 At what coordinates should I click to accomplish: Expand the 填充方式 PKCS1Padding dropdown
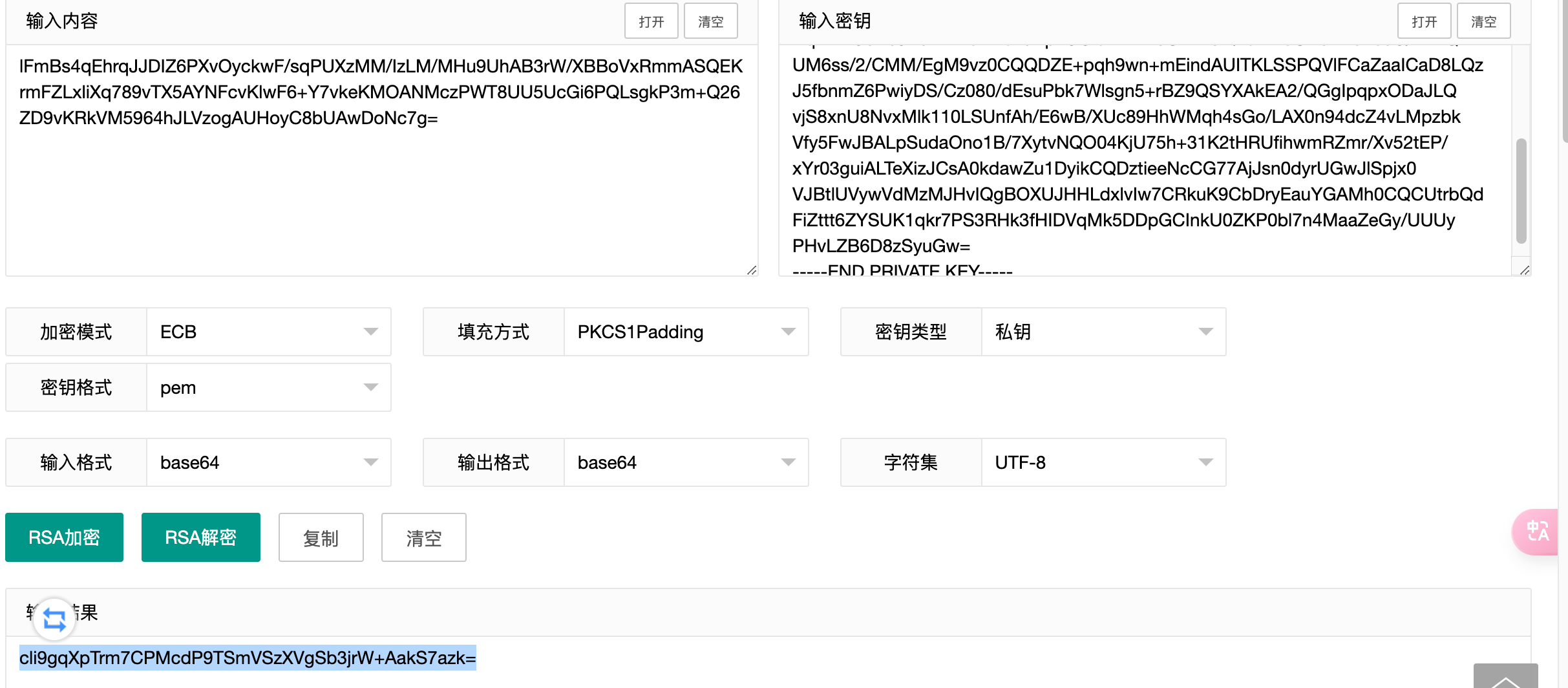click(x=686, y=332)
